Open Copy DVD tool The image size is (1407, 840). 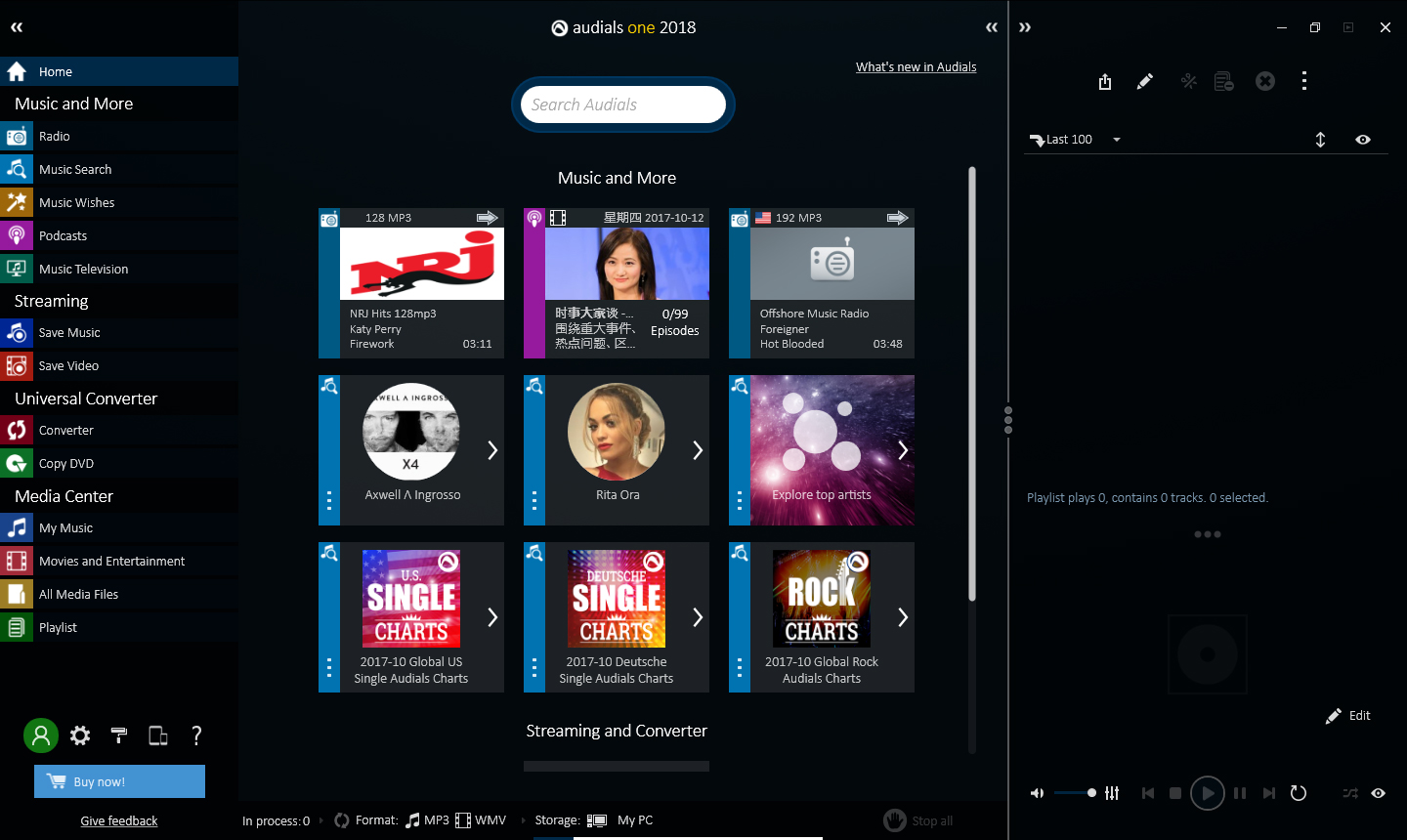coord(119,464)
